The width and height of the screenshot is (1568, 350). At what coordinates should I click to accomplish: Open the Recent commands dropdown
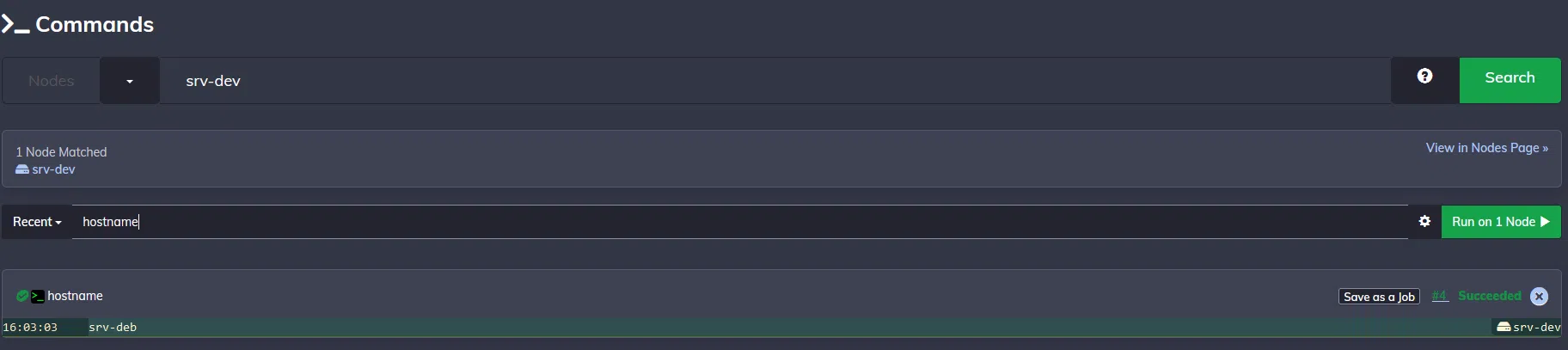point(37,222)
